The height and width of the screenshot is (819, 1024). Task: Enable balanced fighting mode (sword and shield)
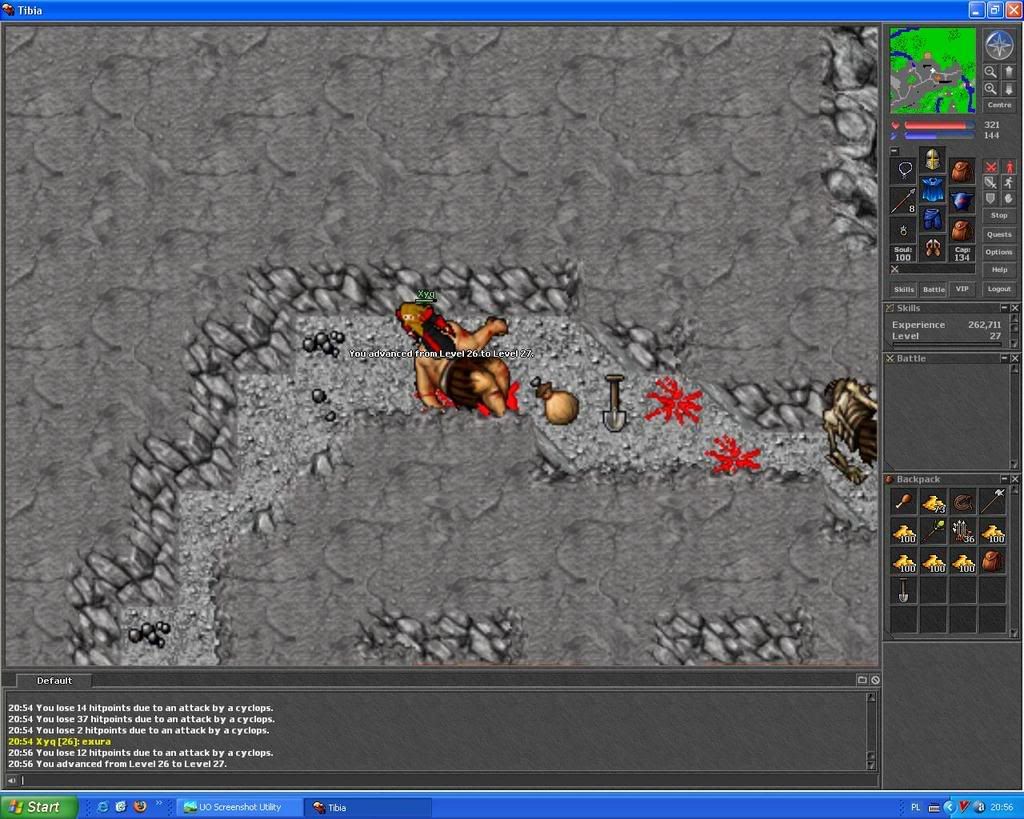pyautogui.click(x=991, y=183)
